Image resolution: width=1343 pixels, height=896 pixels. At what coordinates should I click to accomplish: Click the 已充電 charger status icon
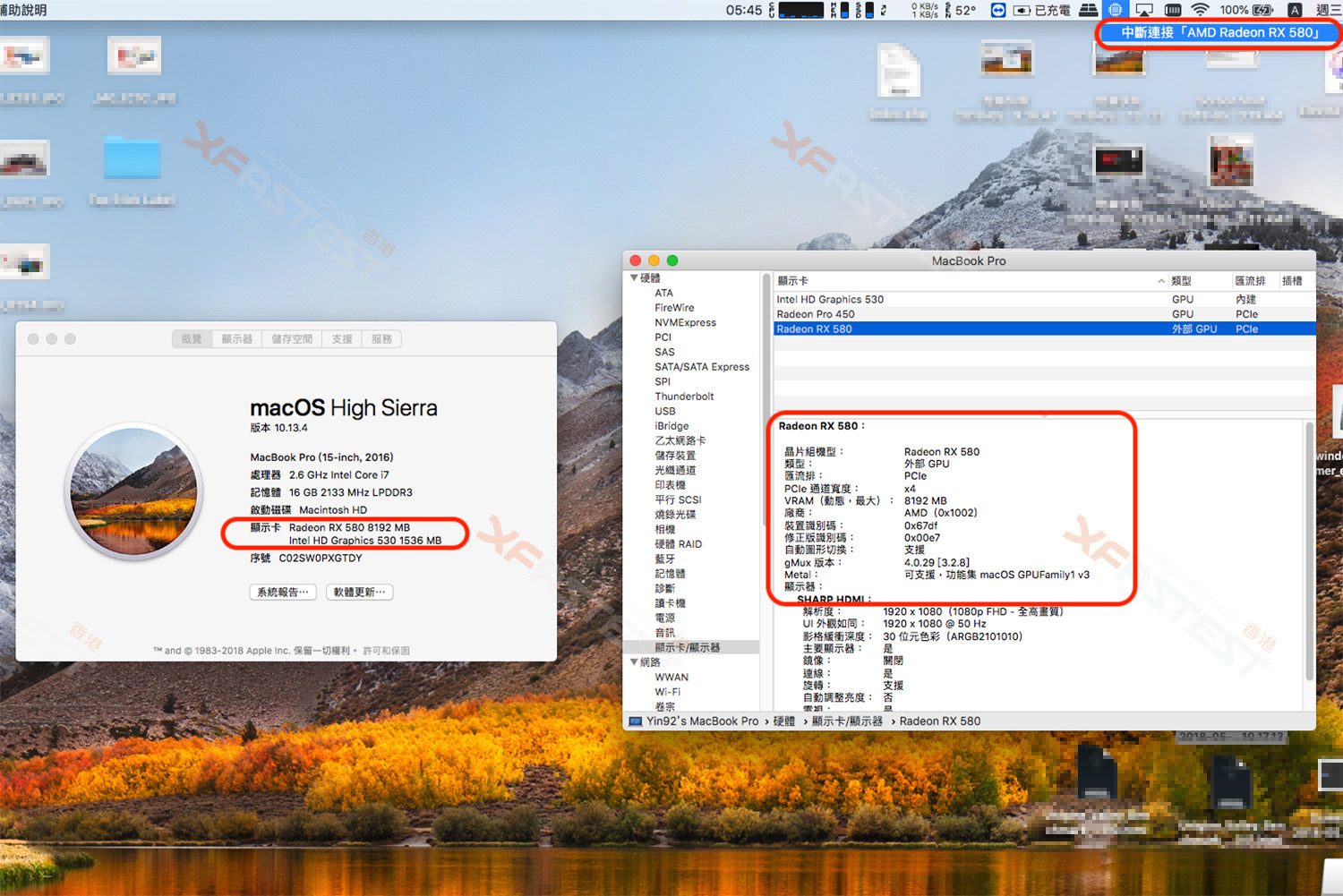tap(1042, 10)
